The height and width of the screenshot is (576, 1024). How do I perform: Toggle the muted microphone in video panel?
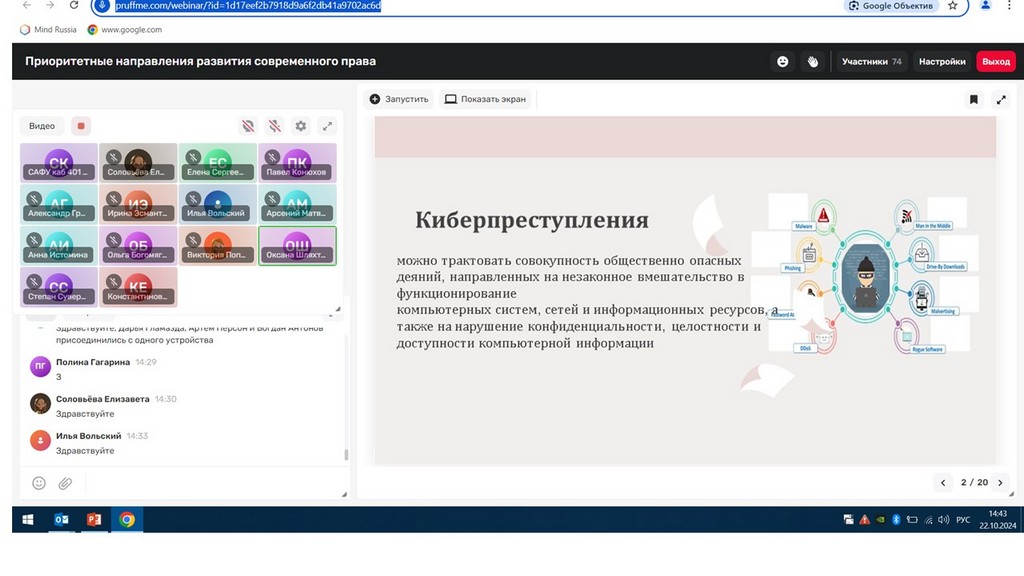coord(274,126)
